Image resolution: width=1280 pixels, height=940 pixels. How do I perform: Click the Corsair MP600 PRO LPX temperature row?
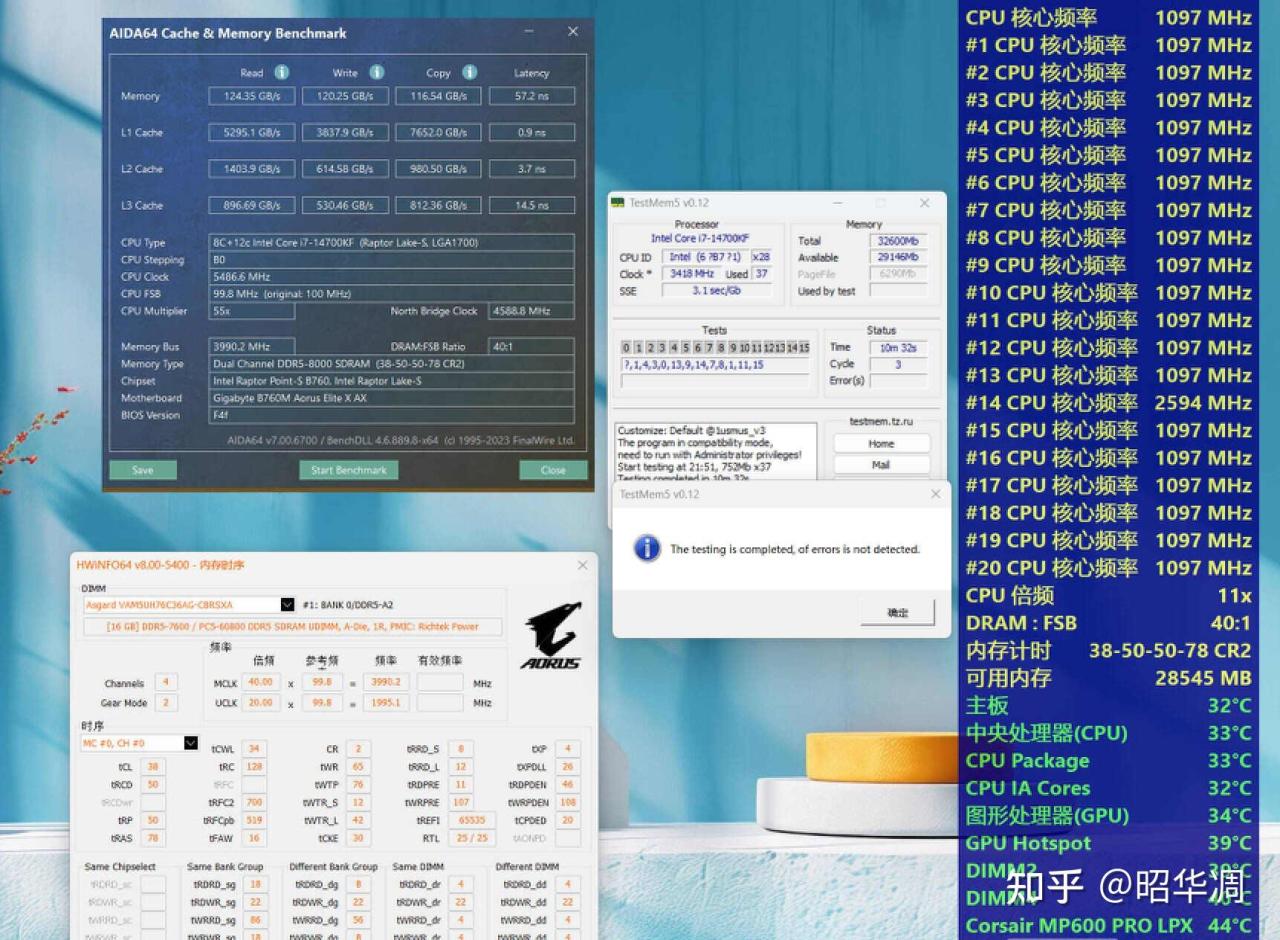[x=1108, y=925]
